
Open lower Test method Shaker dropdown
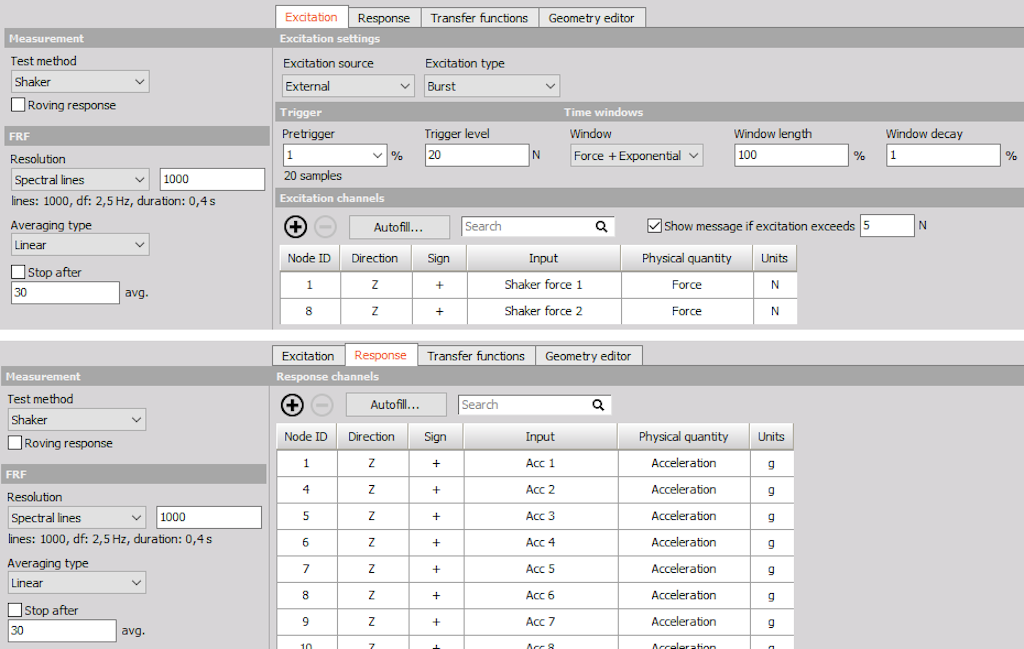[x=77, y=420]
